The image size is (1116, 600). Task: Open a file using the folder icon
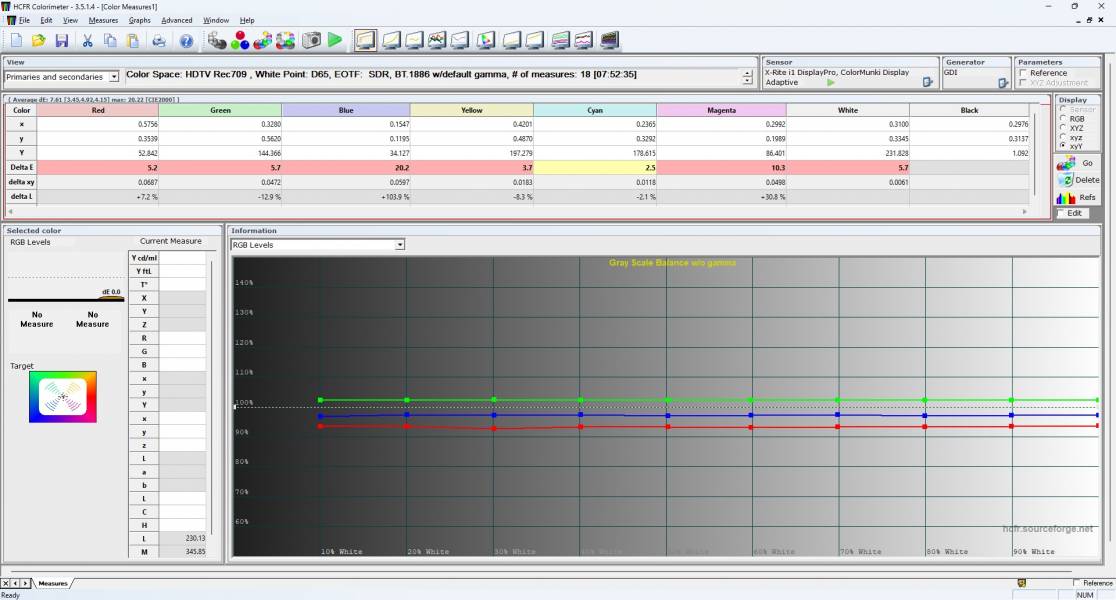coord(39,41)
